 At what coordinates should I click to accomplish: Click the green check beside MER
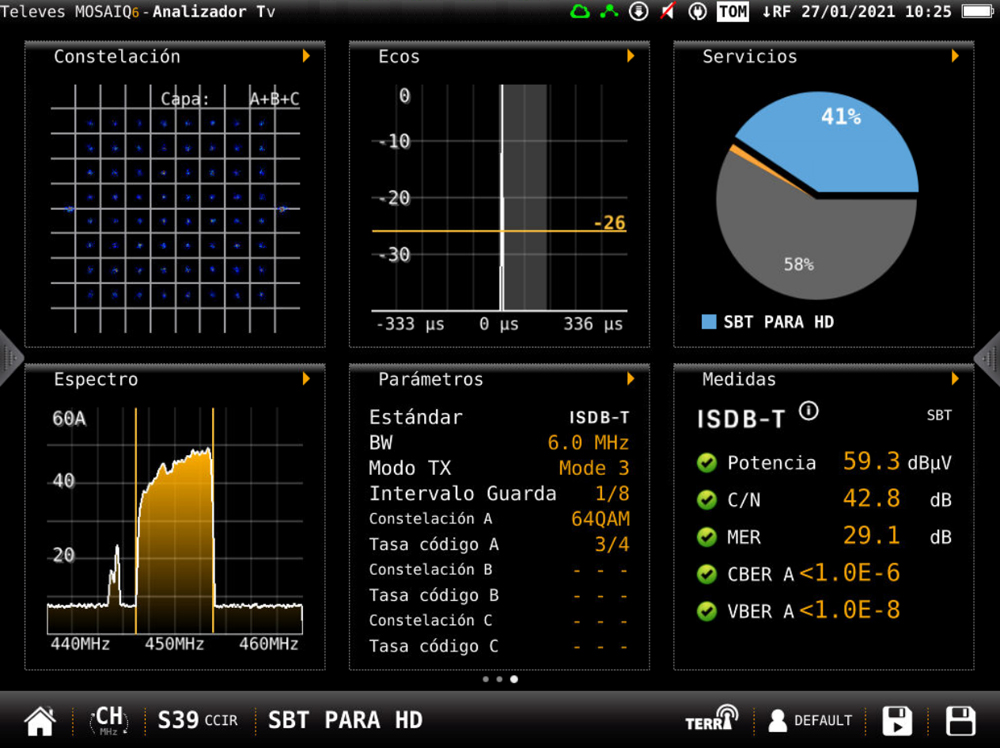707,537
